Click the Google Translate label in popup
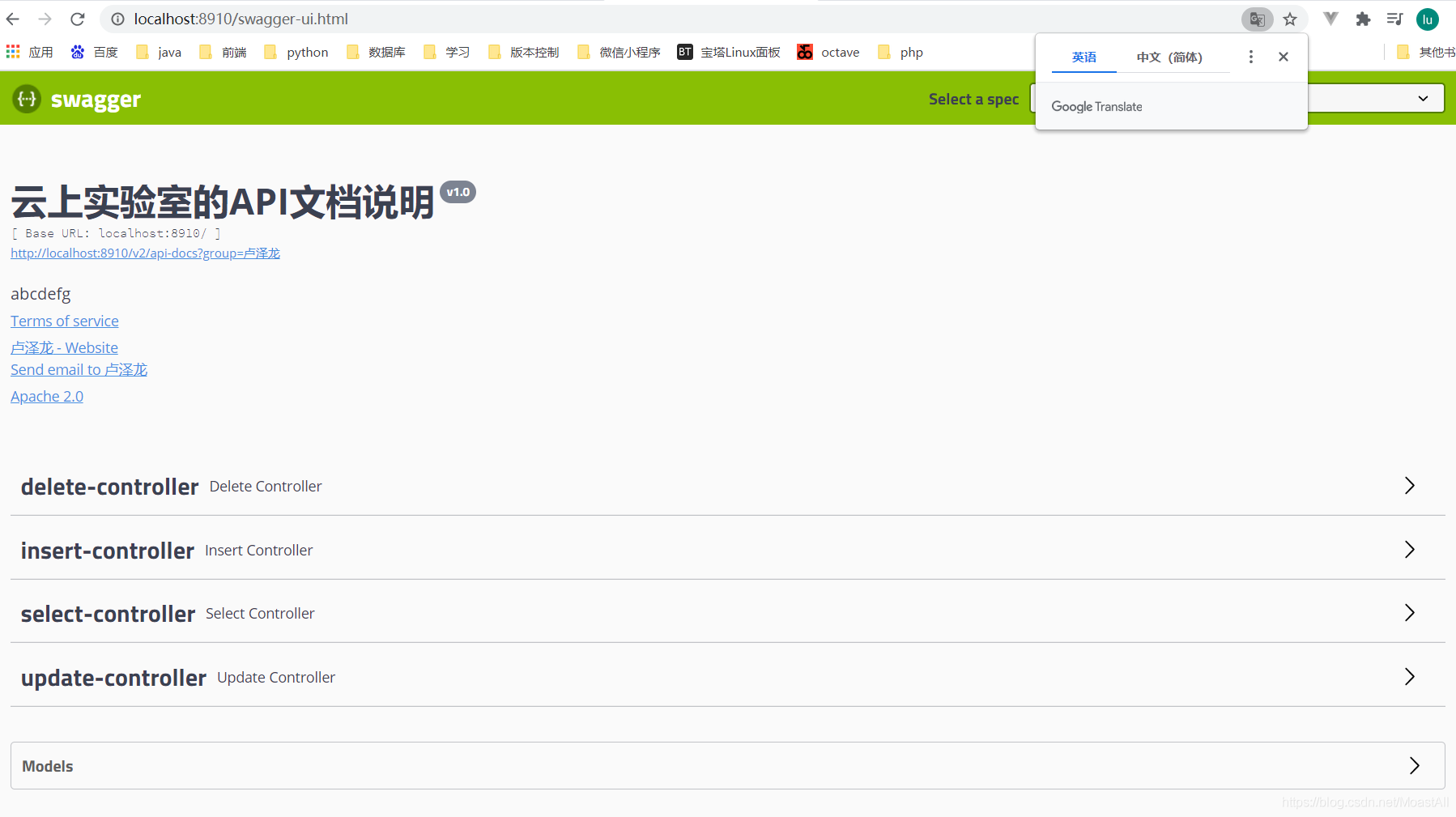Viewport: 1456px width, 817px height. point(1096,107)
